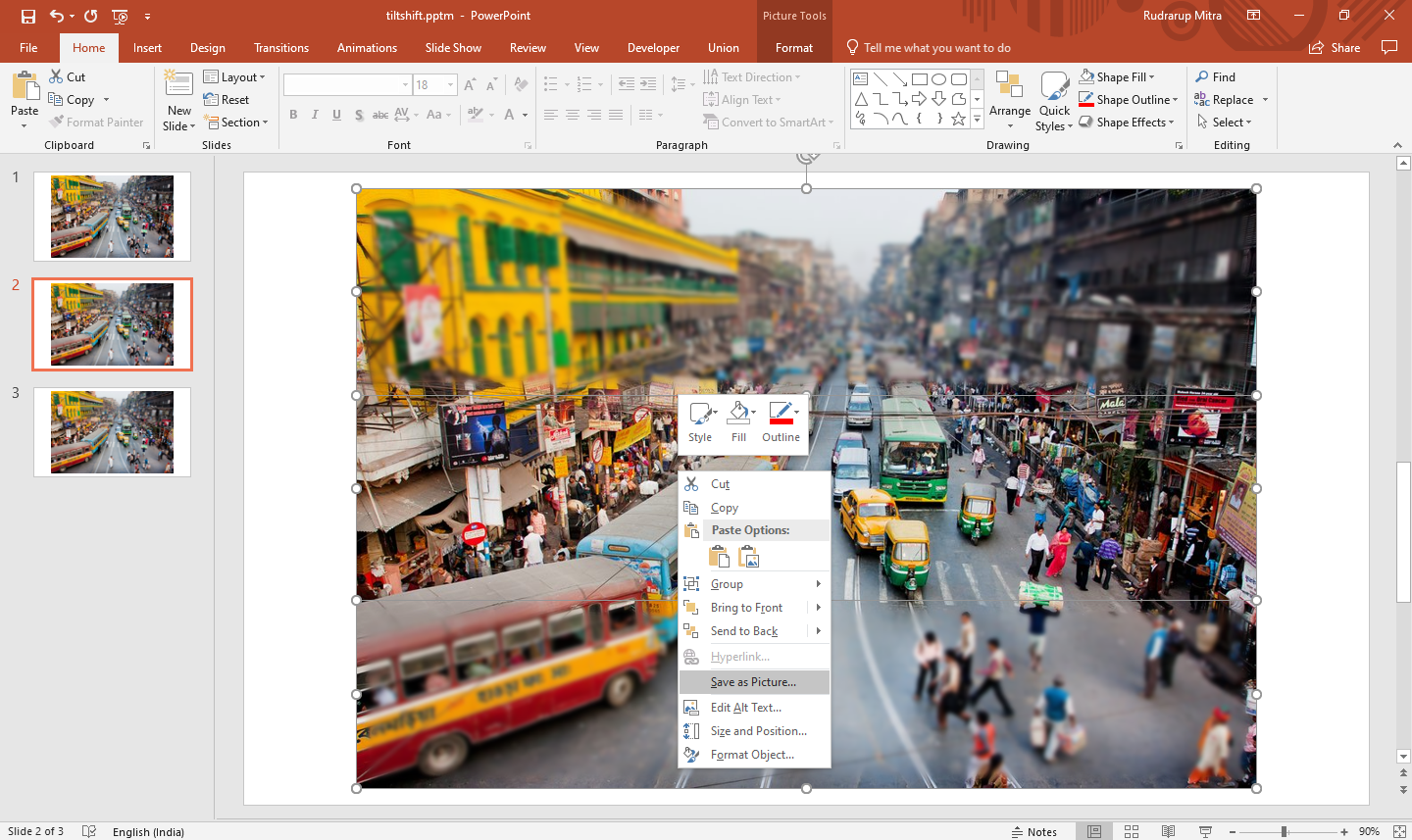Click Increase Font Size icon
This screenshot has height=840, width=1412.
pyautogui.click(x=471, y=85)
